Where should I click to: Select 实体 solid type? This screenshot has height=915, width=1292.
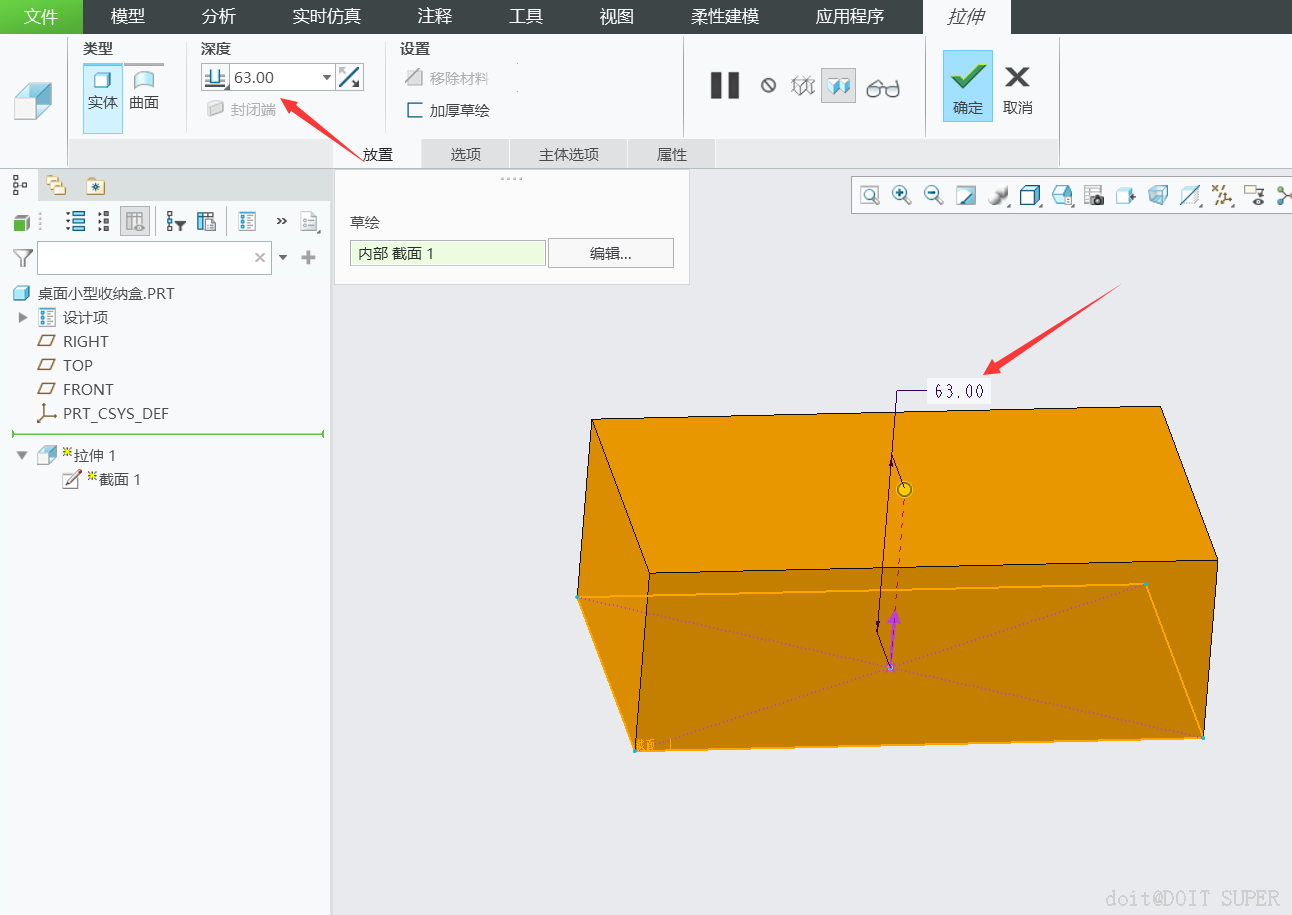(x=102, y=90)
